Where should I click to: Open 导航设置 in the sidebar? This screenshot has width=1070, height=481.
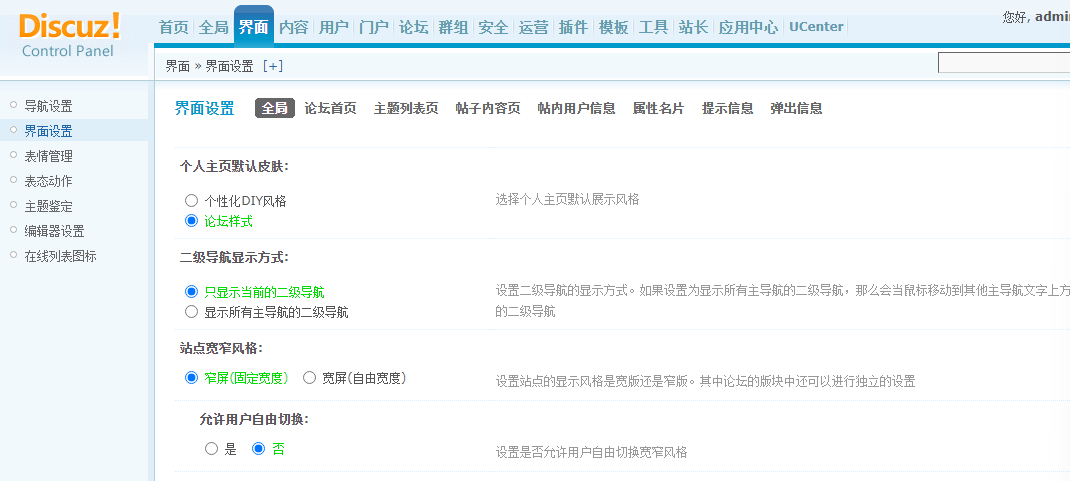48,106
